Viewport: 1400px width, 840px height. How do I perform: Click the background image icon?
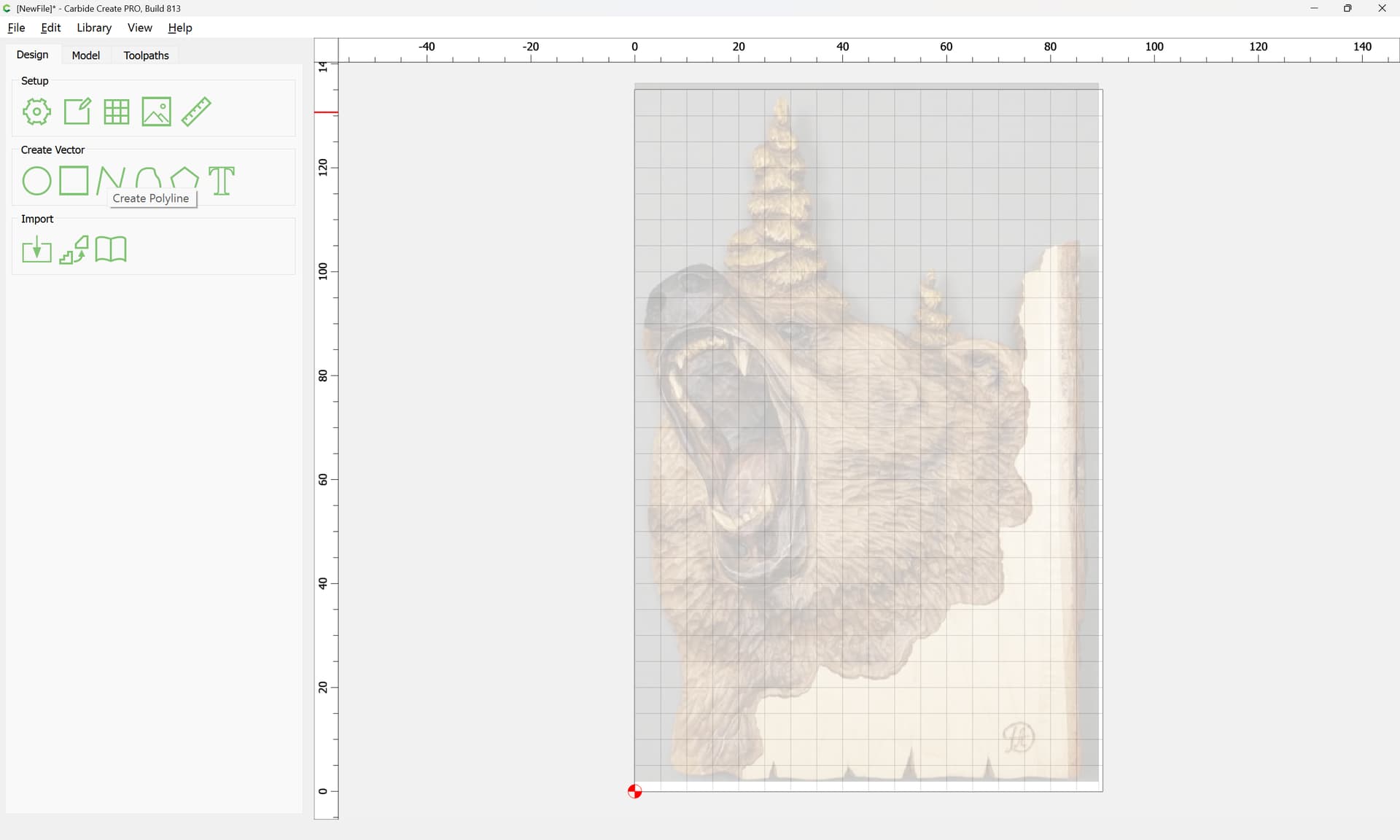(156, 112)
